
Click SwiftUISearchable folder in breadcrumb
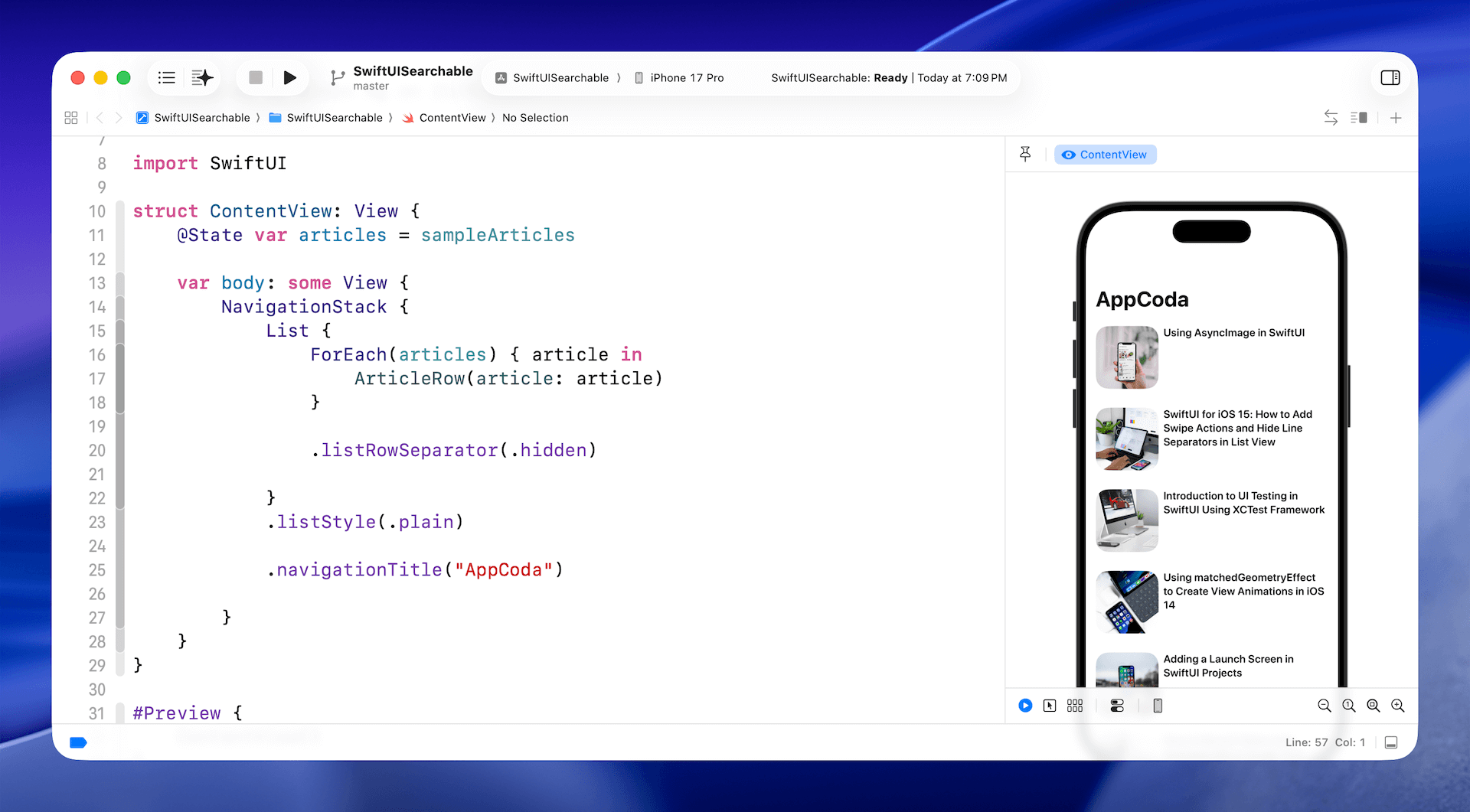[x=334, y=118]
